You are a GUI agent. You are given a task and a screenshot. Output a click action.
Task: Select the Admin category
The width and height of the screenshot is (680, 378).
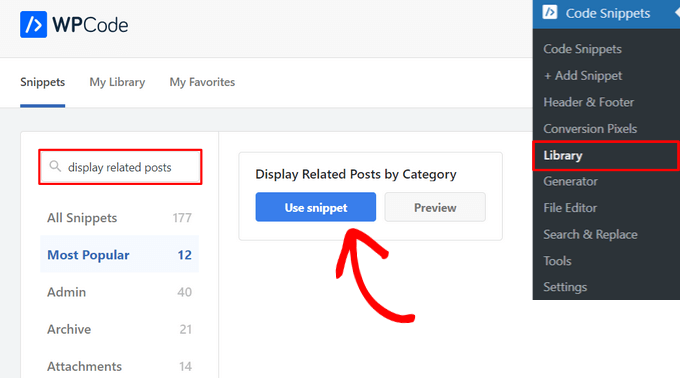119,292
